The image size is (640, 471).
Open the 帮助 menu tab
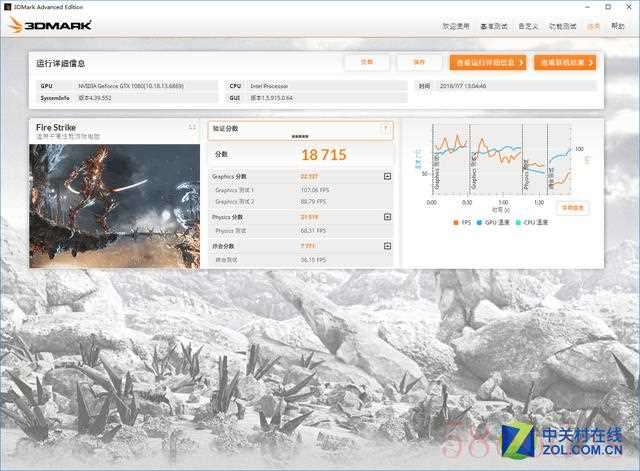tap(618, 26)
